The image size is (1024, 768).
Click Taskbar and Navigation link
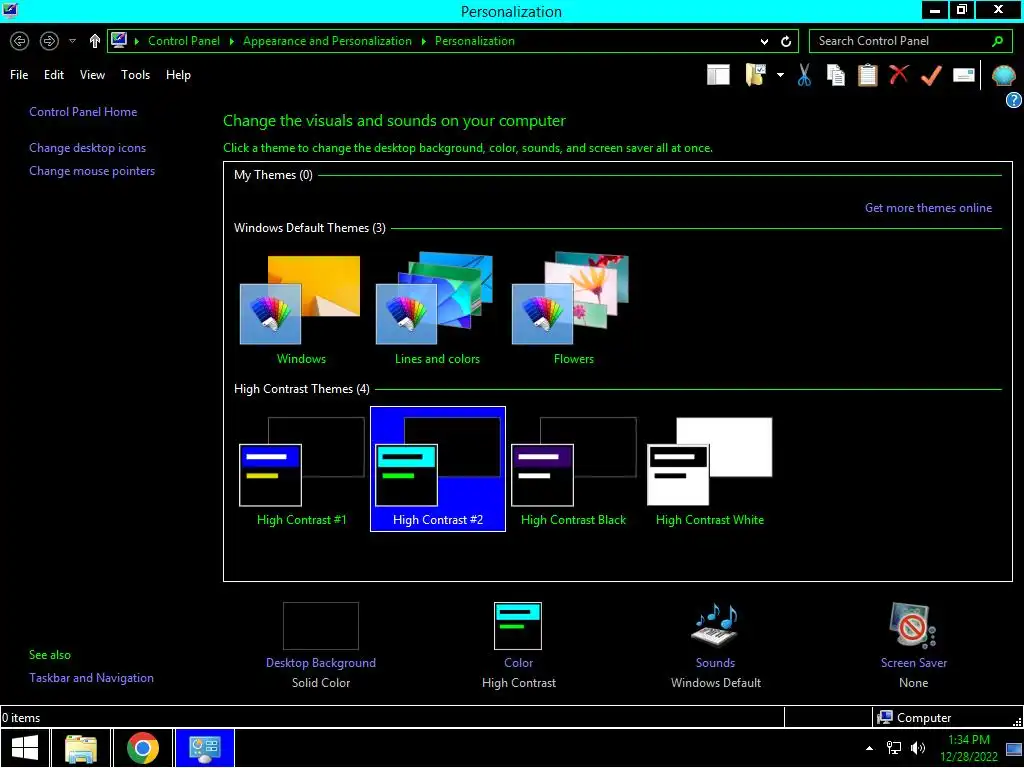(91, 678)
